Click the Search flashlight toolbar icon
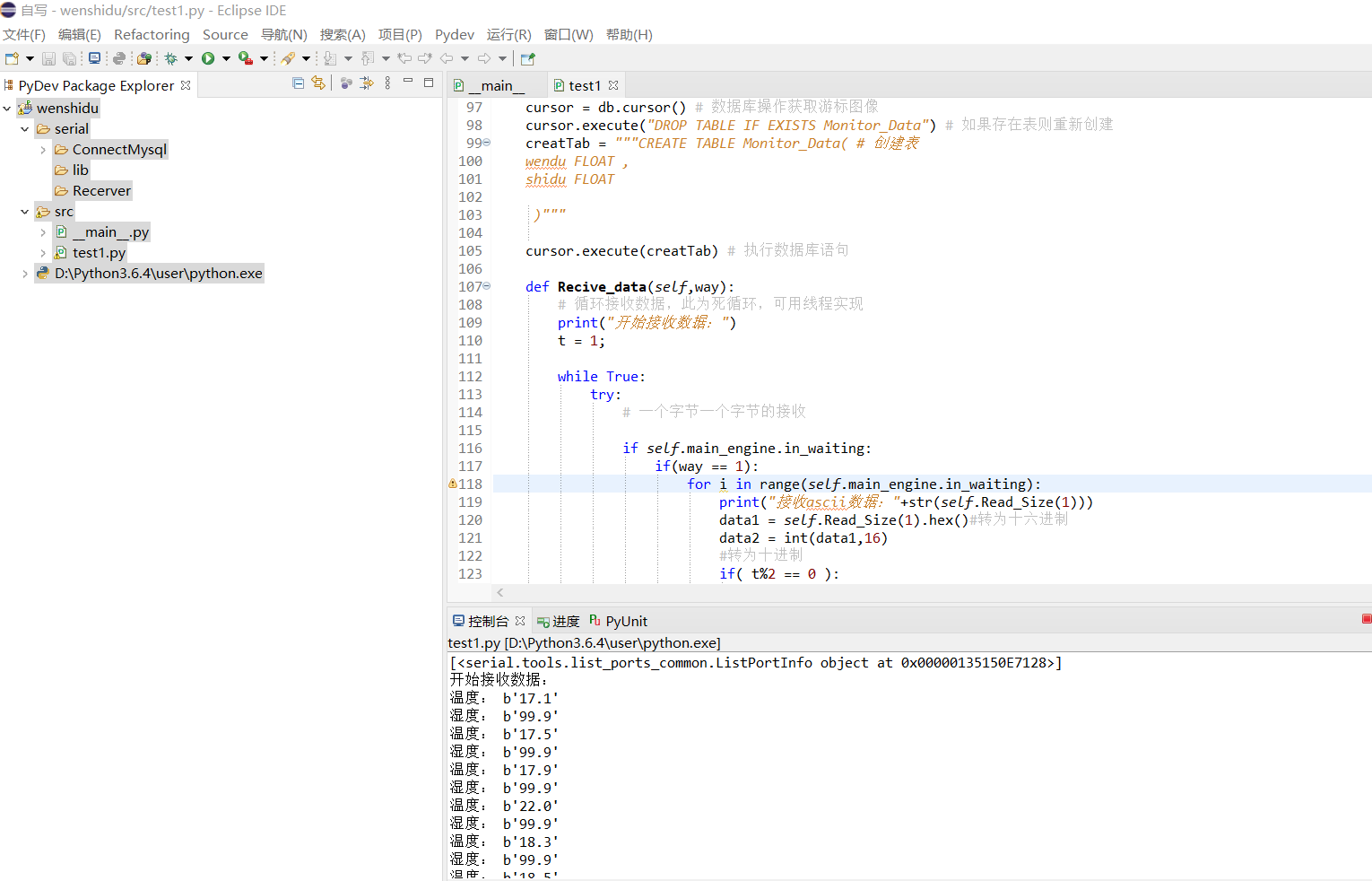 click(288, 58)
